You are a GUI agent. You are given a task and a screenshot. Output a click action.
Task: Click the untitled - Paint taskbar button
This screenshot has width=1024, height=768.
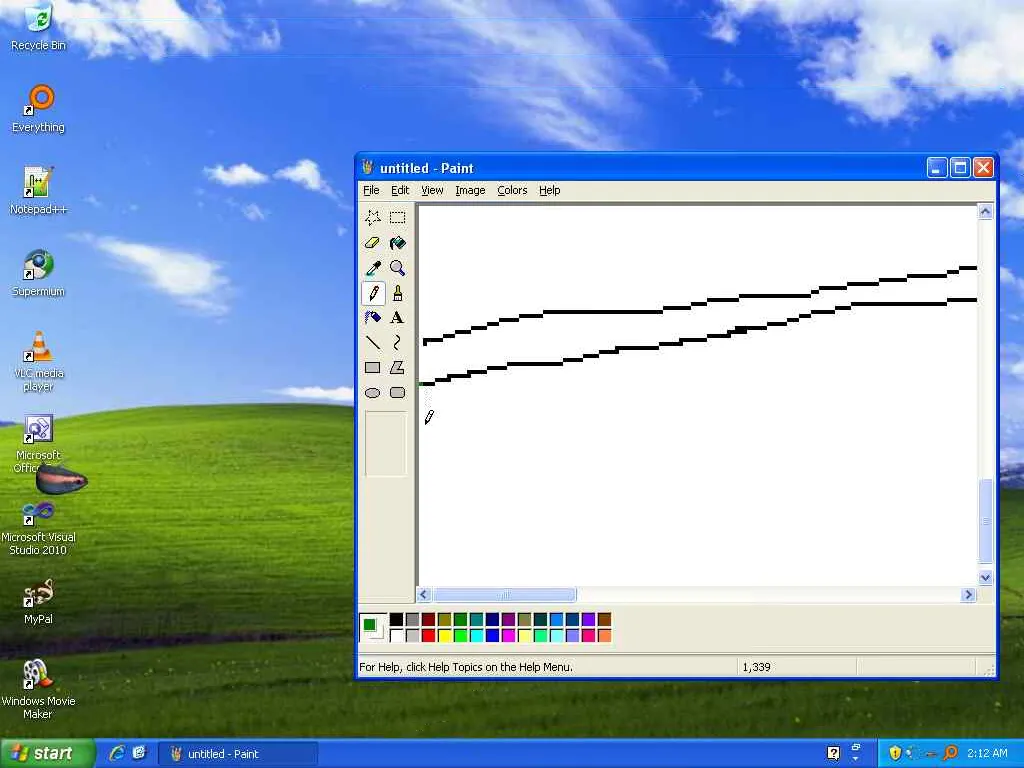coord(238,754)
